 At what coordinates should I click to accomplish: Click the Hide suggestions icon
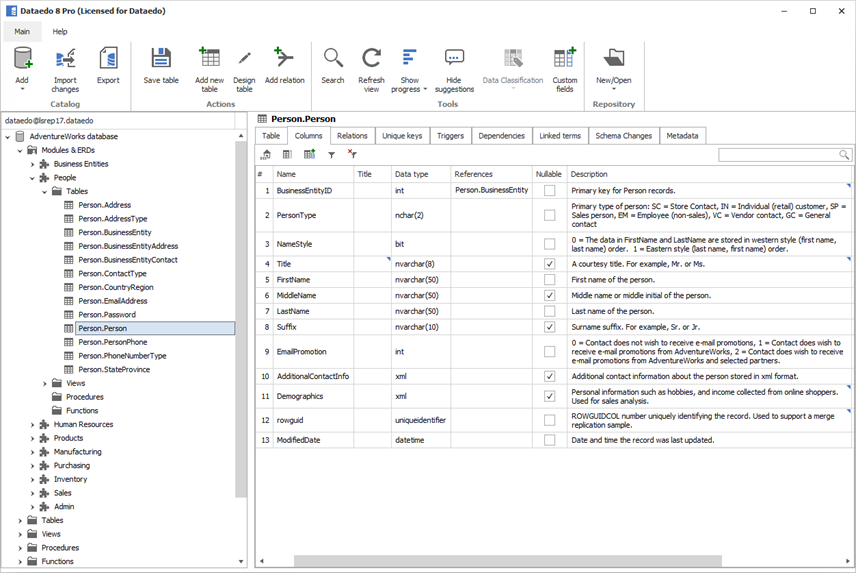coord(454,58)
